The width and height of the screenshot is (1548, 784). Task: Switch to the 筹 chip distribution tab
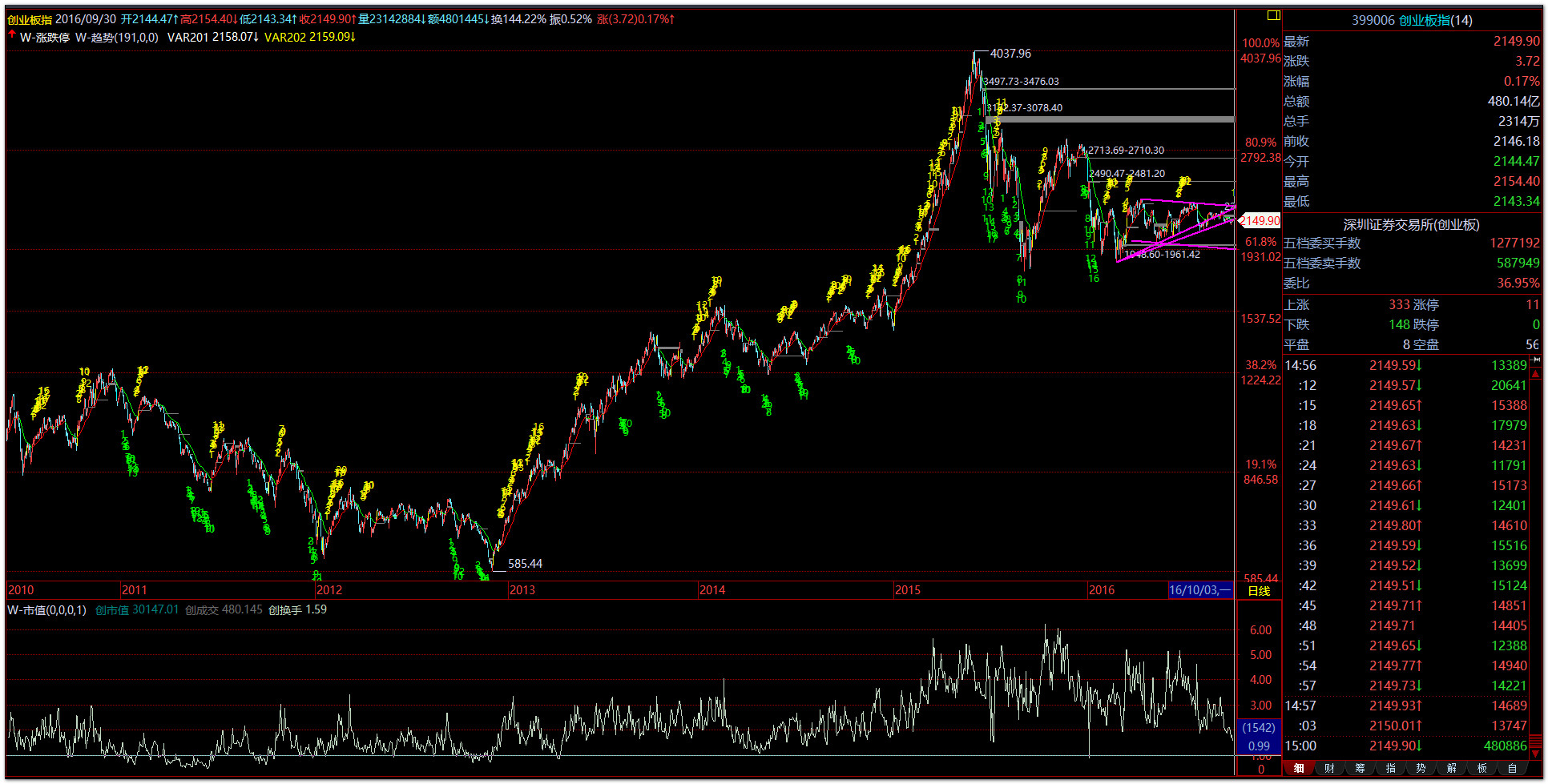[x=1360, y=768]
